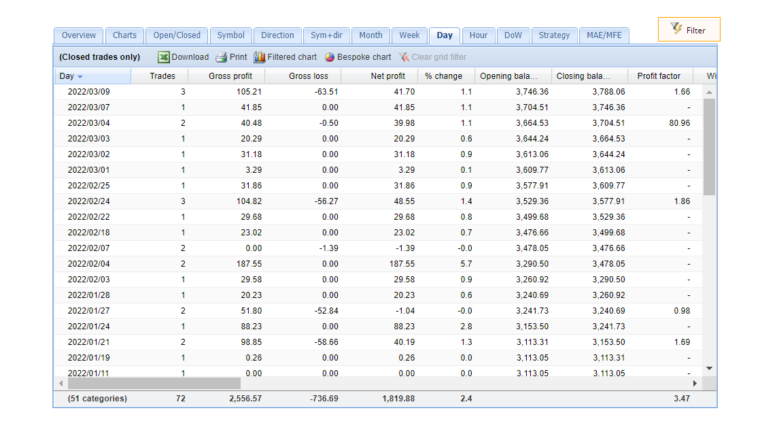Image resolution: width=760 pixels, height=432 pixels.
Task: Click the Clear grid filter label
Action: (x=439, y=57)
